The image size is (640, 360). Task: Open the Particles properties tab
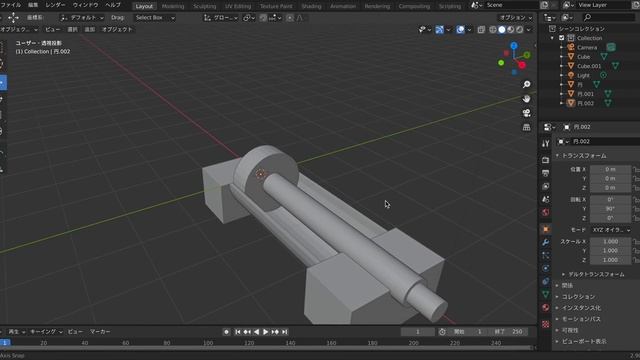tap(546, 255)
